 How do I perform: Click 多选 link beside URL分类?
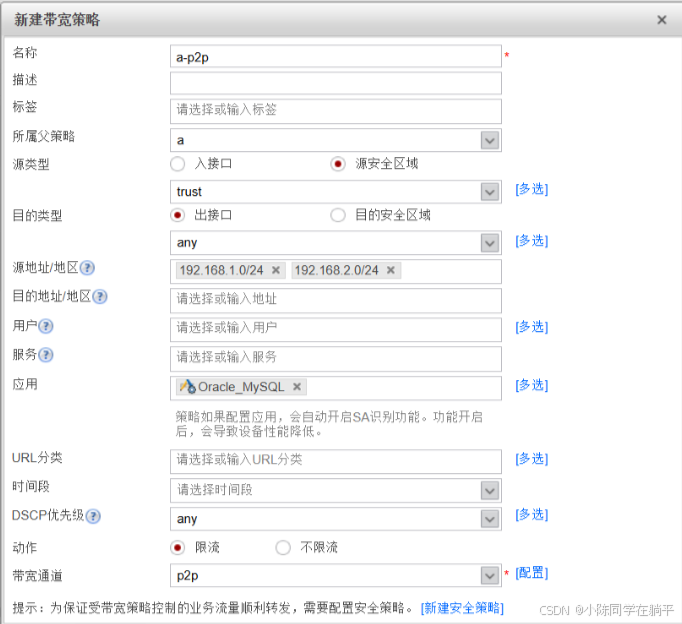click(x=532, y=459)
